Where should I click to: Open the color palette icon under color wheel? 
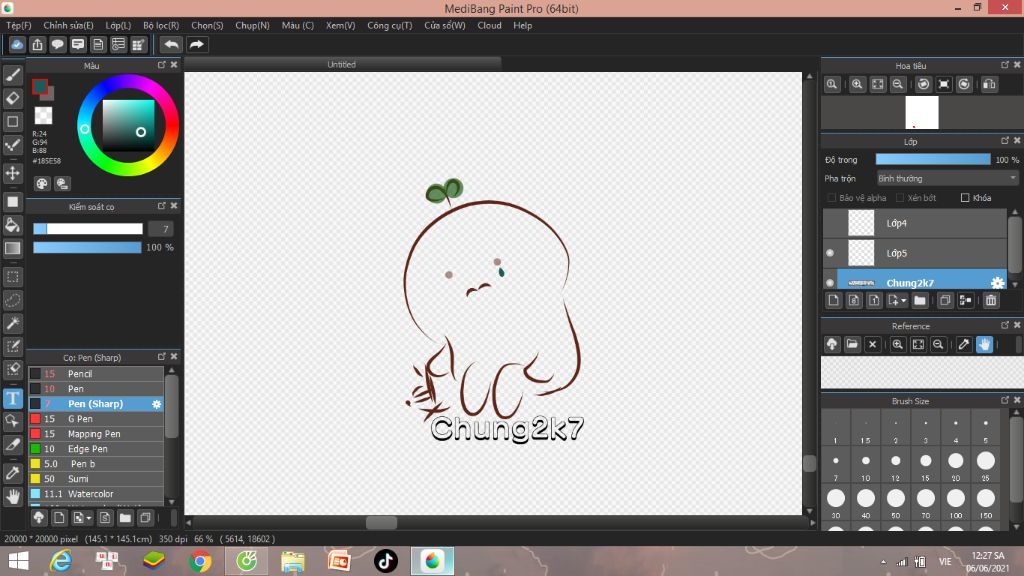[42, 184]
